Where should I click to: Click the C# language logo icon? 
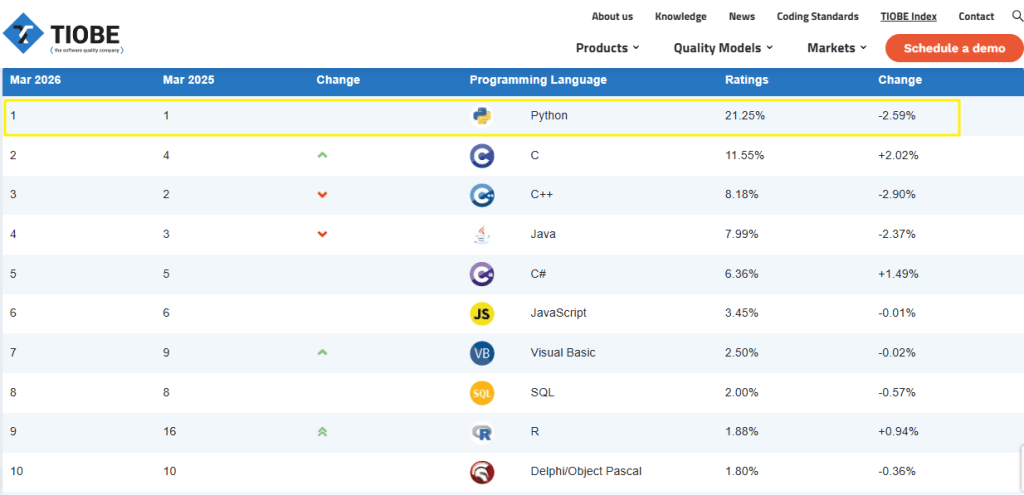482,274
